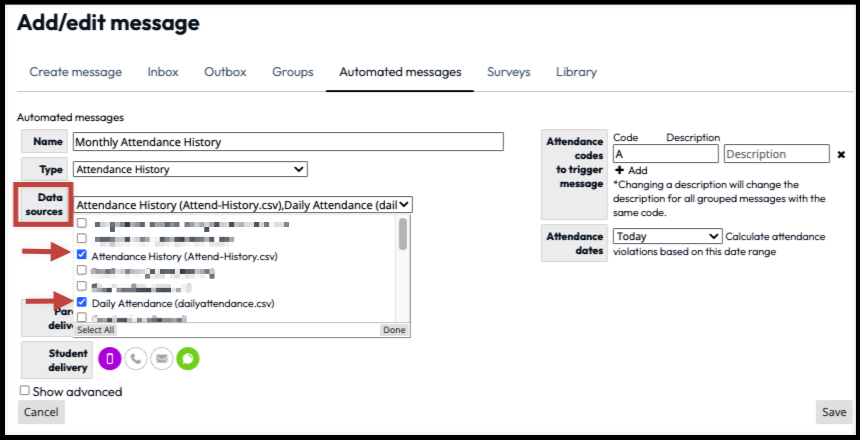Open the Attendance dates Today dropdown
Viewport: 860px width, 440px height.
point(667,236)
